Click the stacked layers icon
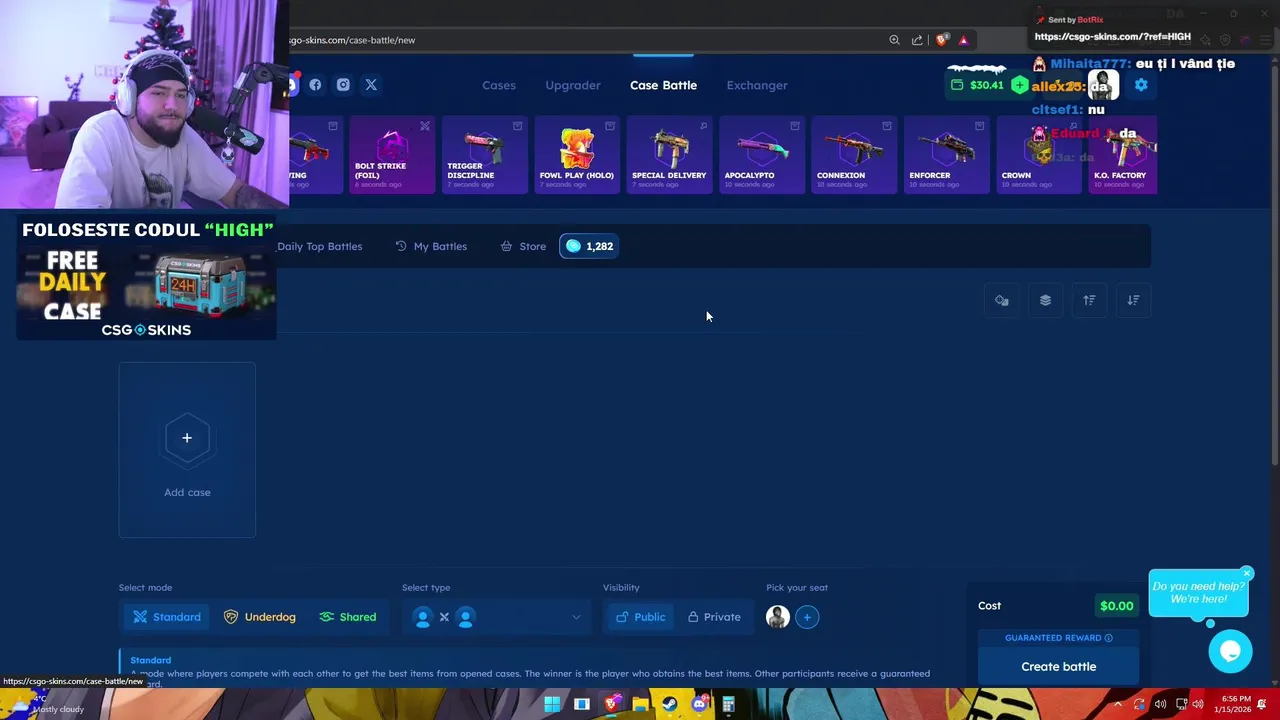1280x720 pixels. (x=1045, y=300)
